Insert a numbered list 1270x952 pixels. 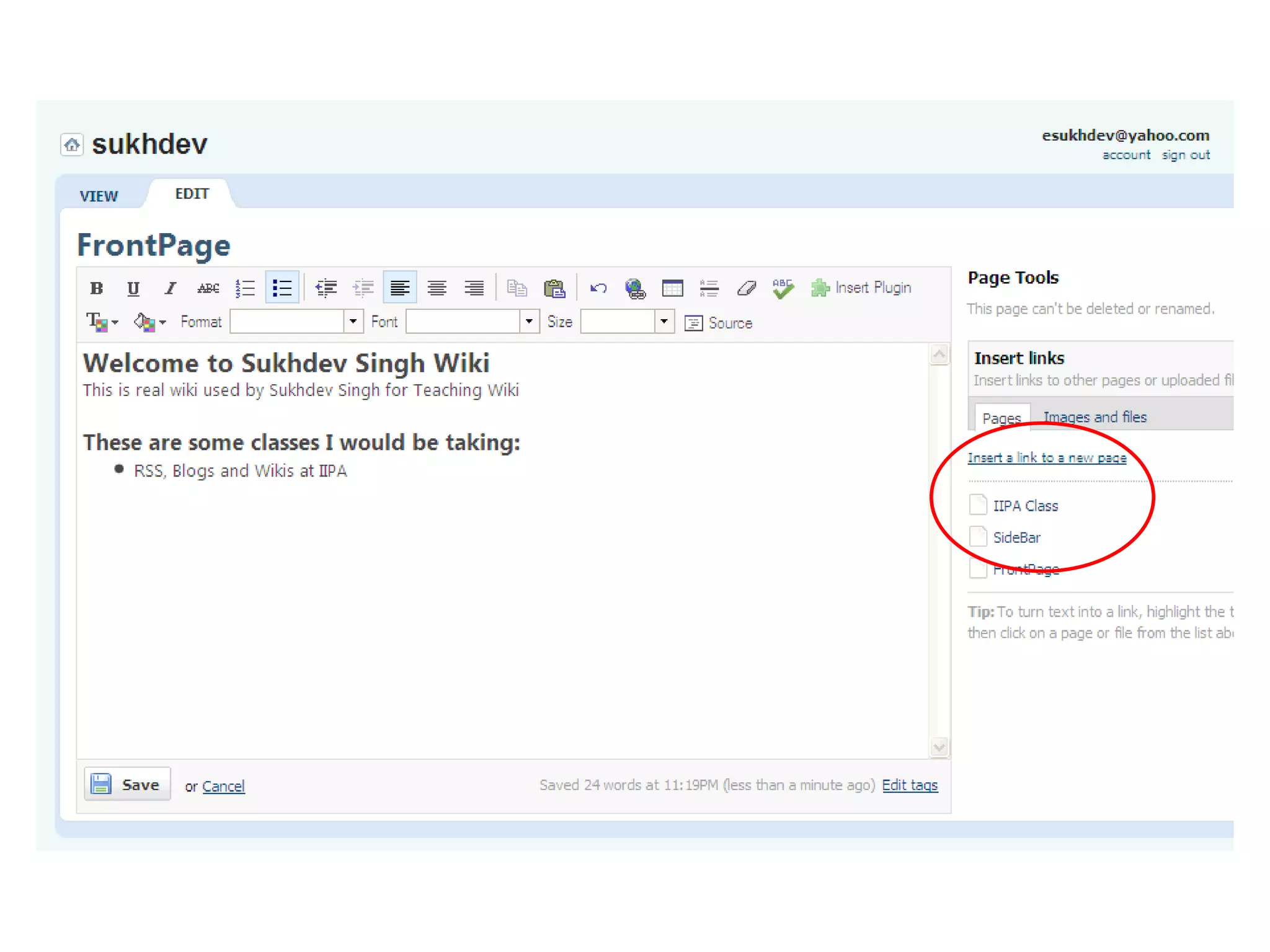pyautogui.click(x=245, y=288)
